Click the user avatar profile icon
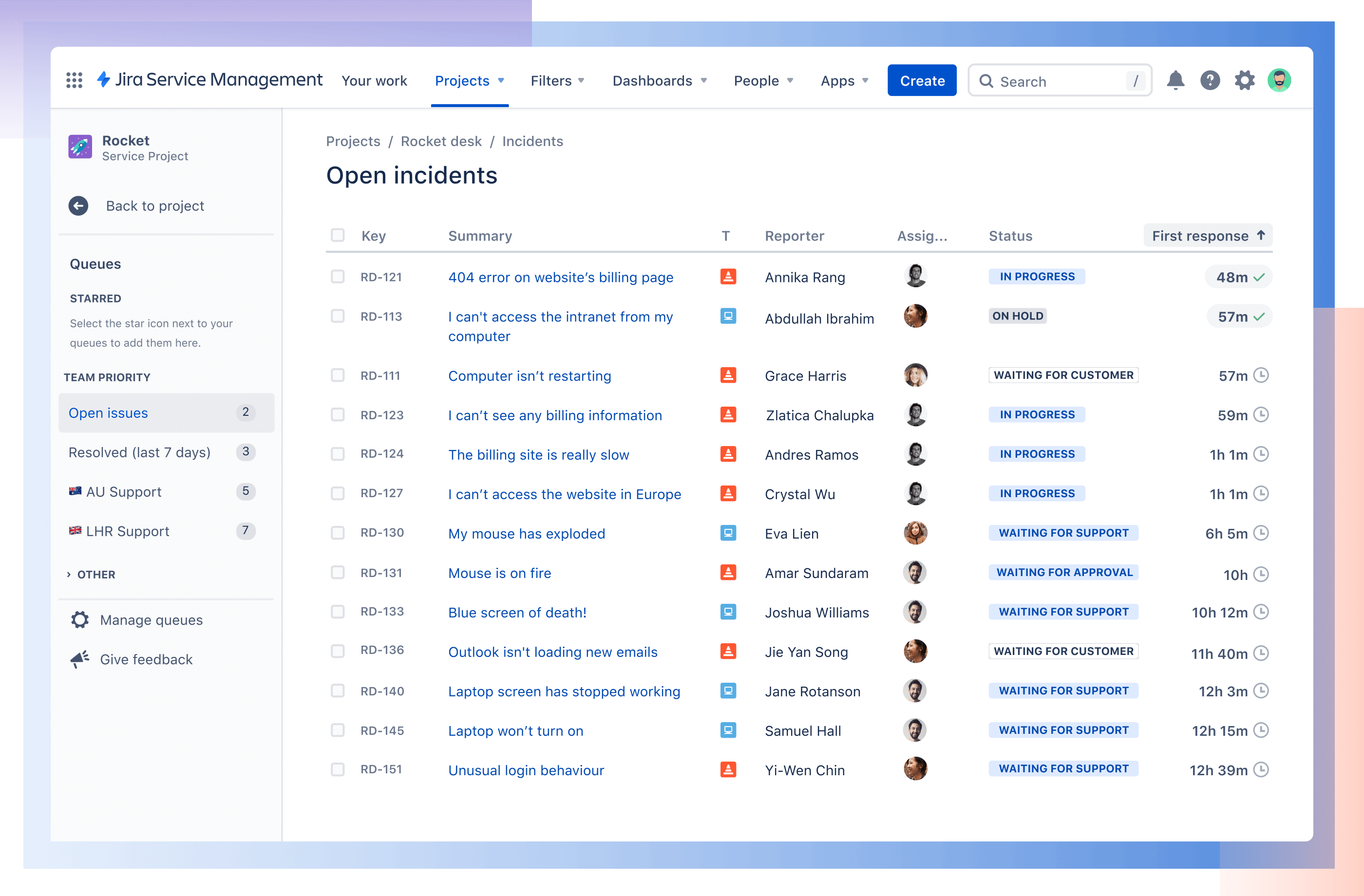 pos(1281,80)
